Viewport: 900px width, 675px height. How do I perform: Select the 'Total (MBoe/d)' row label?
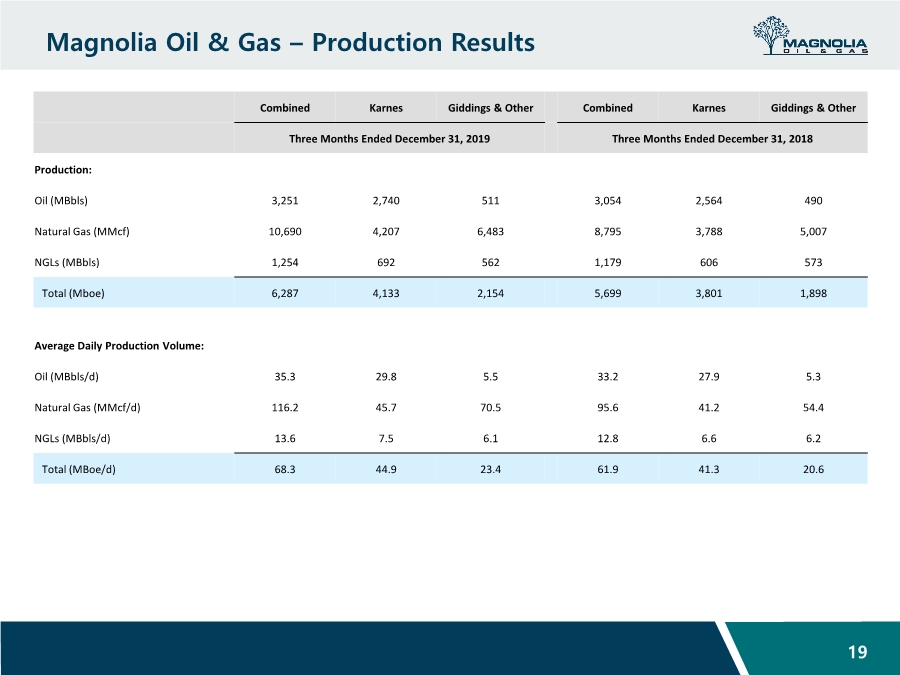coord(79,470)
